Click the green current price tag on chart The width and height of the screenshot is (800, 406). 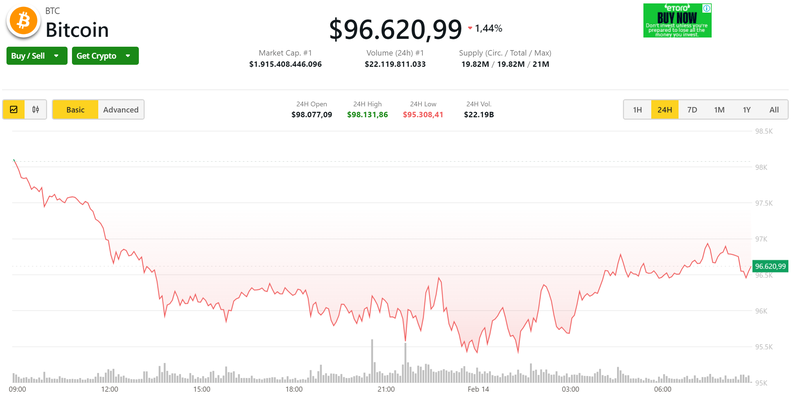[771, 266]
